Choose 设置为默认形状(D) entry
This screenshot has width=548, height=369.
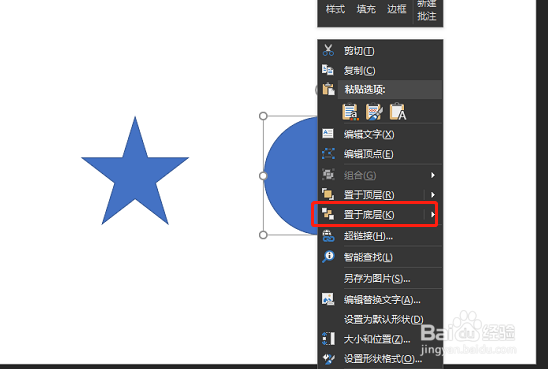(380, 319)
